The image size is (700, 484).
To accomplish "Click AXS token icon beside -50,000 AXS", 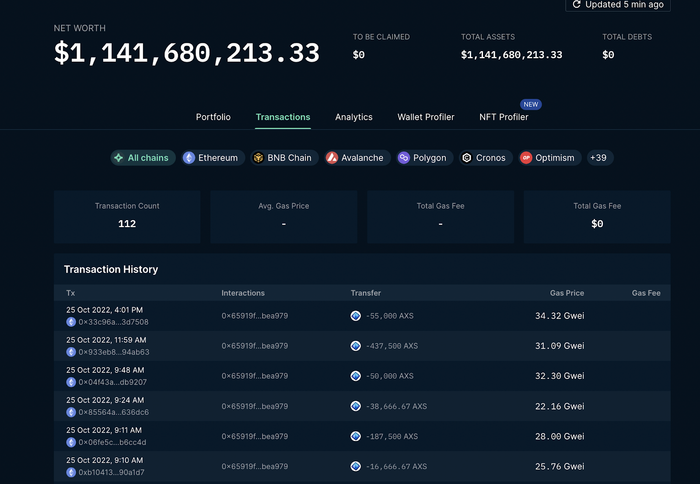I will 355,376.
